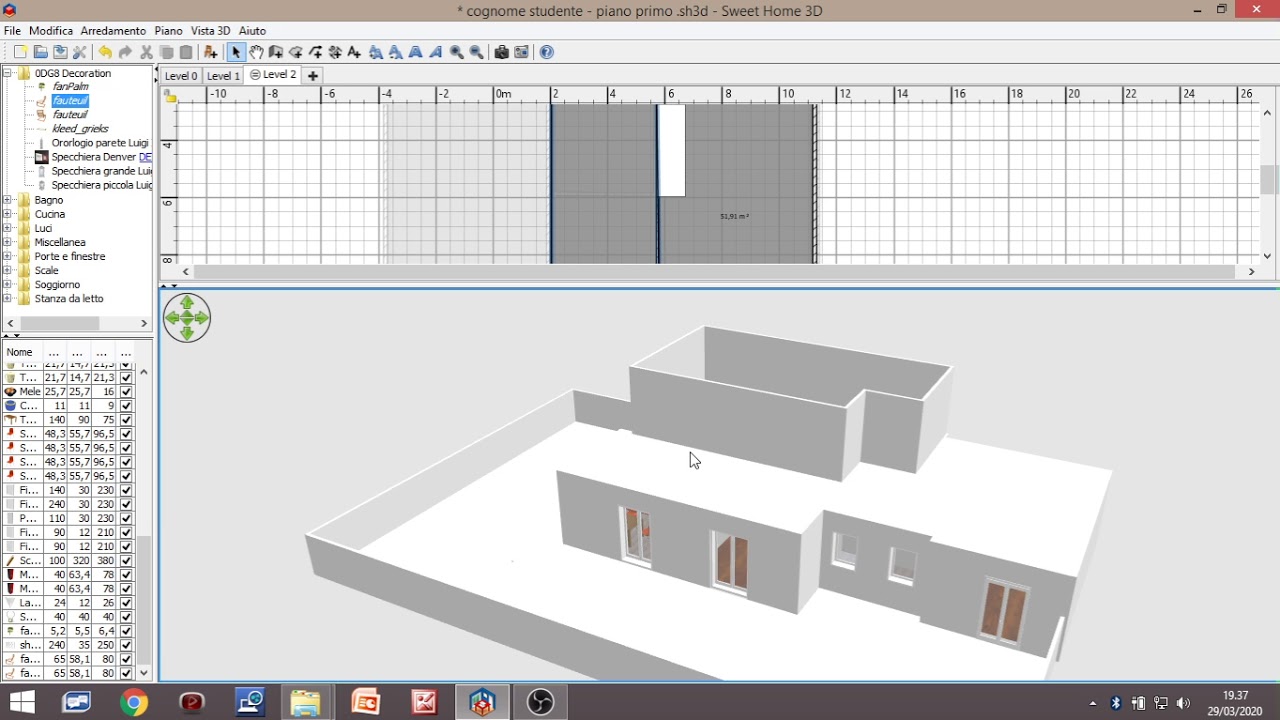
Task: Open Help with the question mark icon
Action: pos(547,52)
